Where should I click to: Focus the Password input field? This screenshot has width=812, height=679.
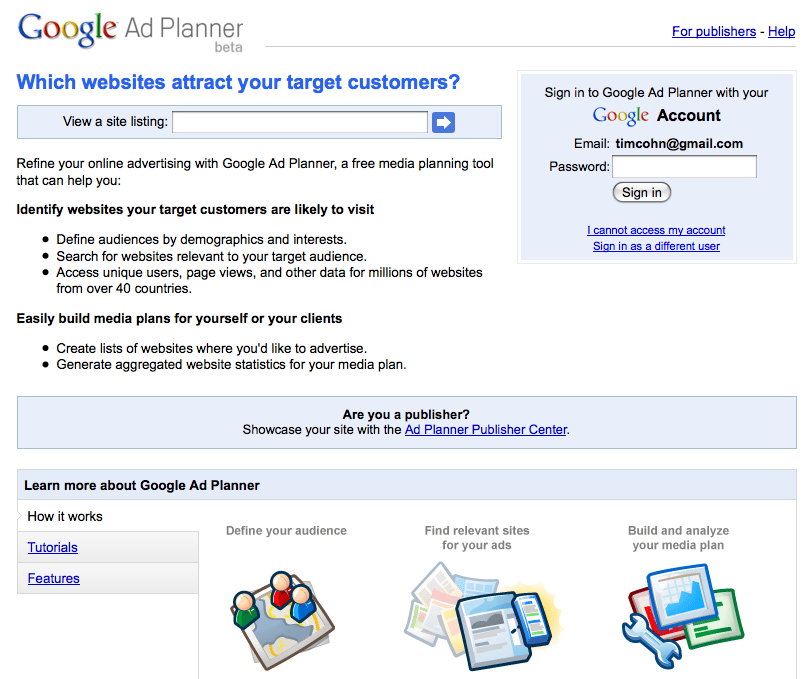(x=684, y=166)
